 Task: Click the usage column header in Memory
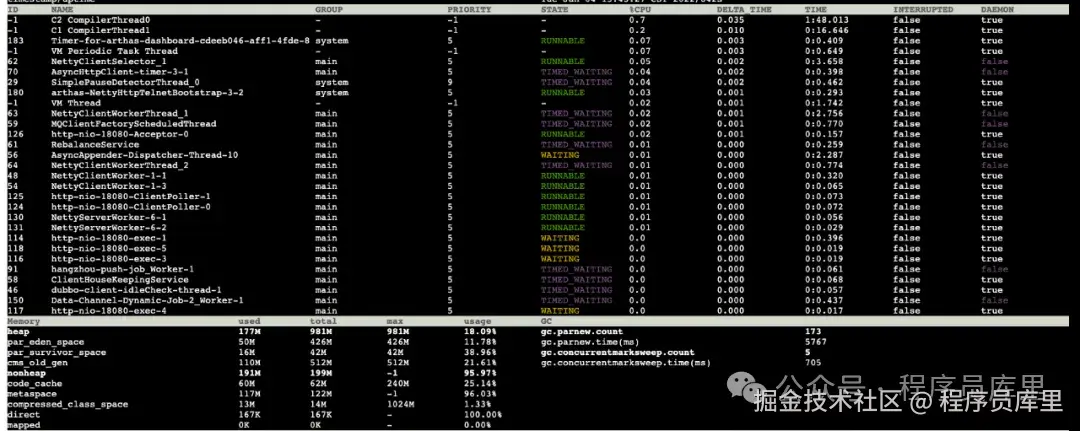click(477, 321)
